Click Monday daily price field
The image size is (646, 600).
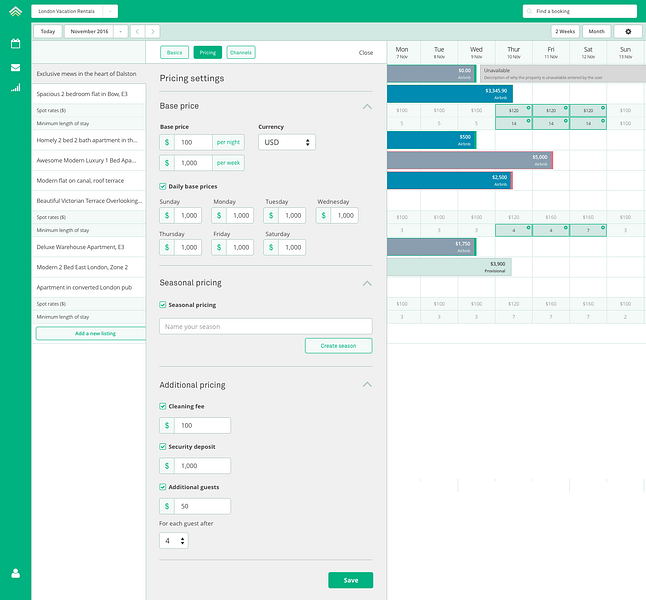point(233,216)
